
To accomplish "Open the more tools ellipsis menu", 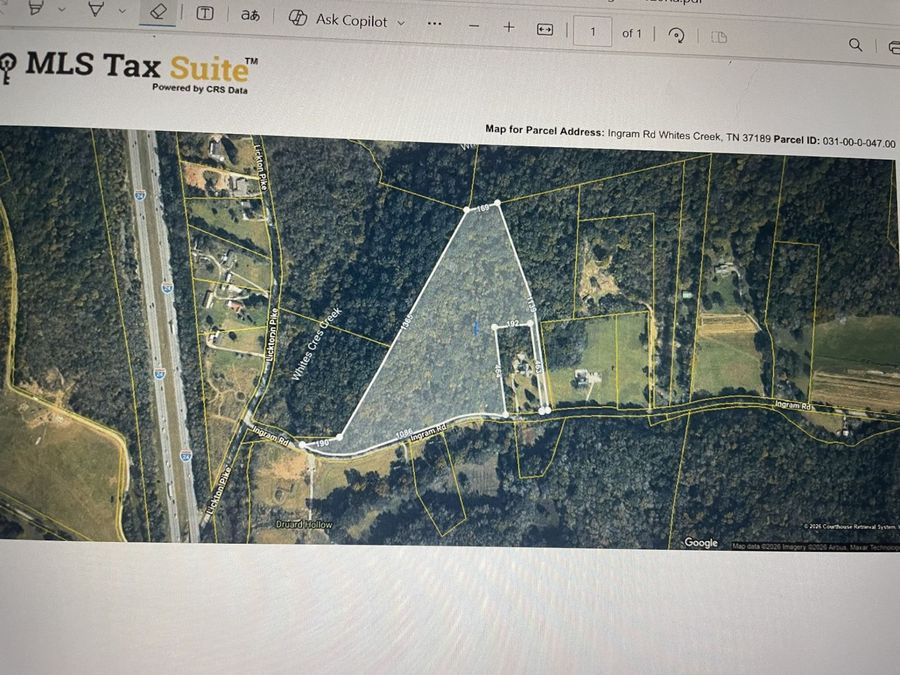I will click(435, 24).
